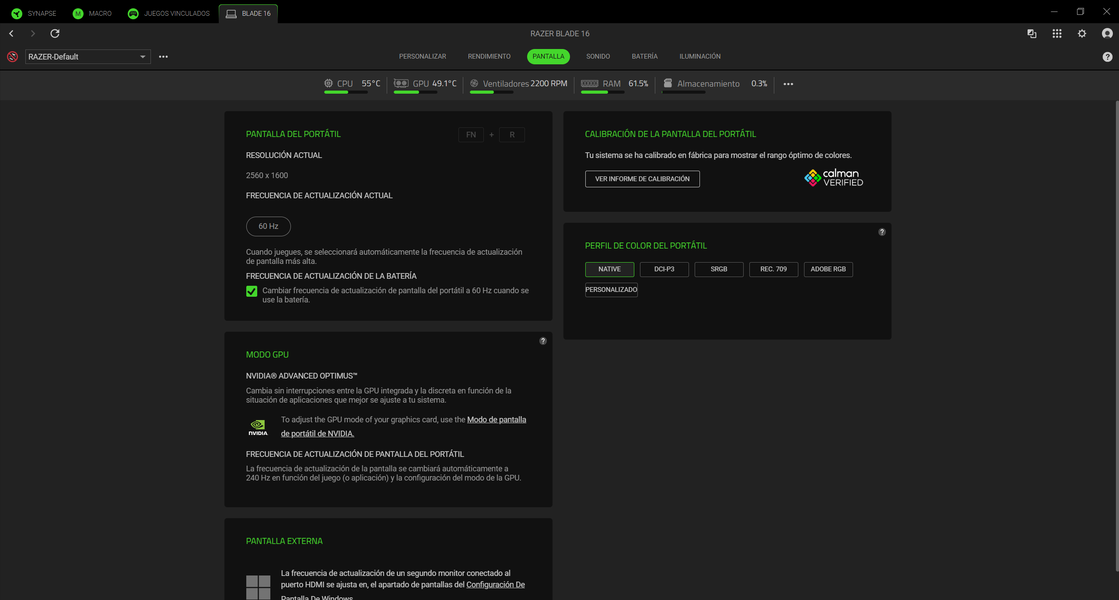Open Synapse settings gear
Screen dimensions: 1119x600
pyautogui.click(x=1082, y=34)
